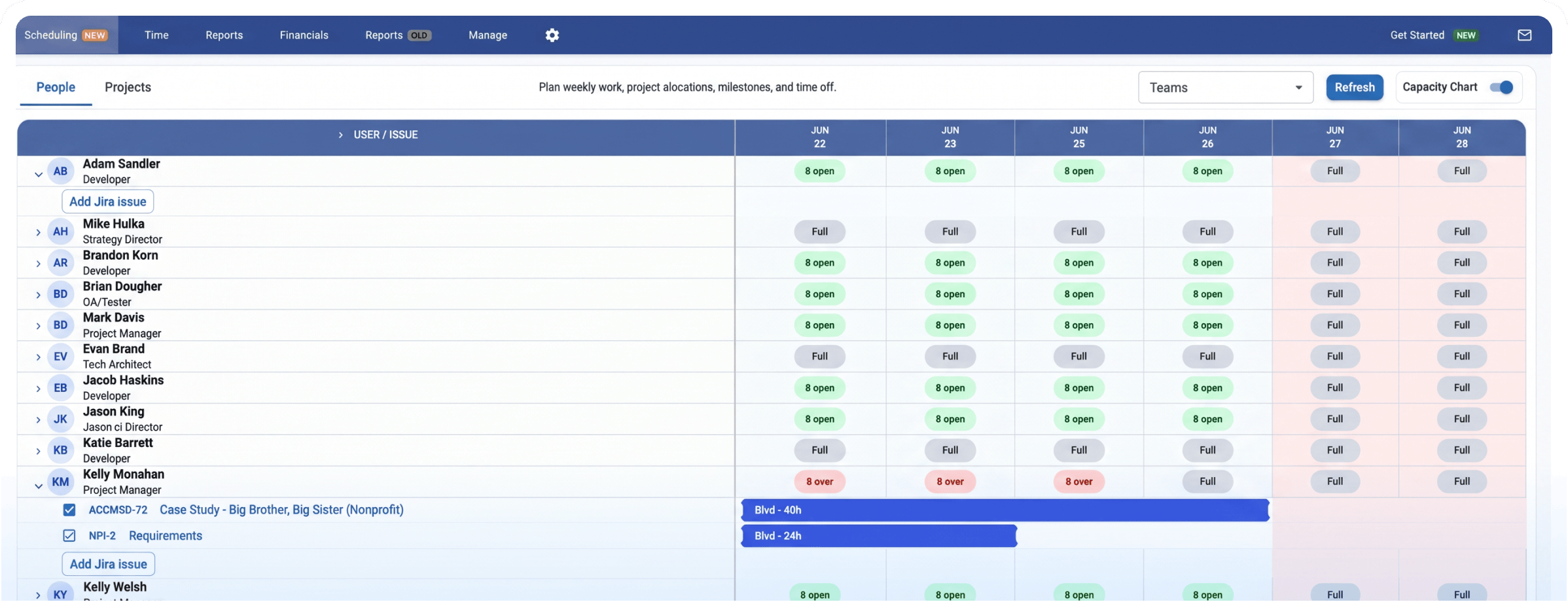Click Mike Hulka's AH avatar
Viewport: 1568px width, 602px height.
coord(60,232)
